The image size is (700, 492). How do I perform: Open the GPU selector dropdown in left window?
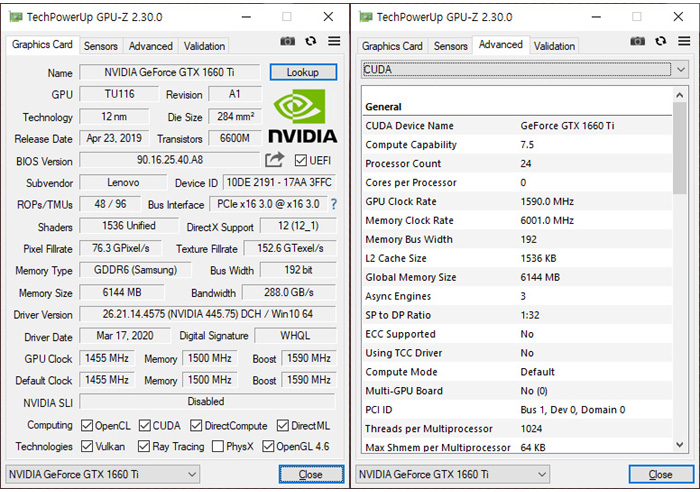point(103,474)
